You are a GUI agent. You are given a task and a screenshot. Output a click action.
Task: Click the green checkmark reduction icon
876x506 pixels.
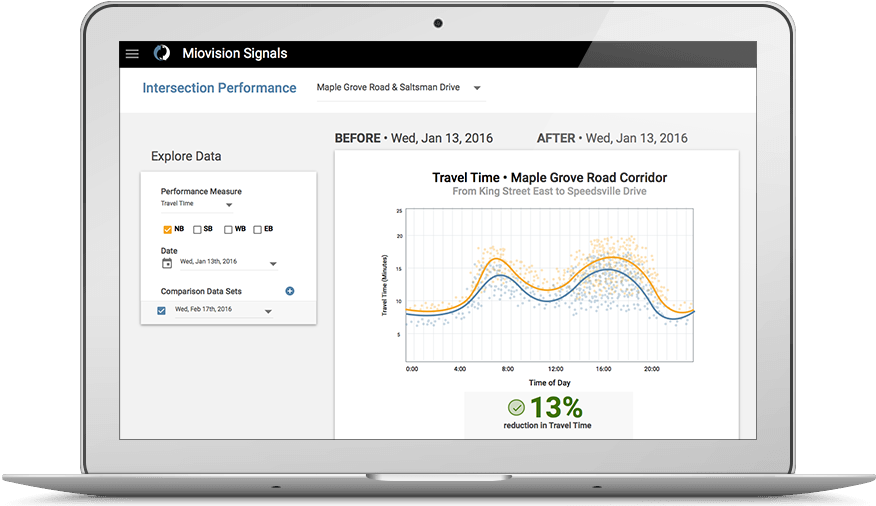(x=516, y=408)
